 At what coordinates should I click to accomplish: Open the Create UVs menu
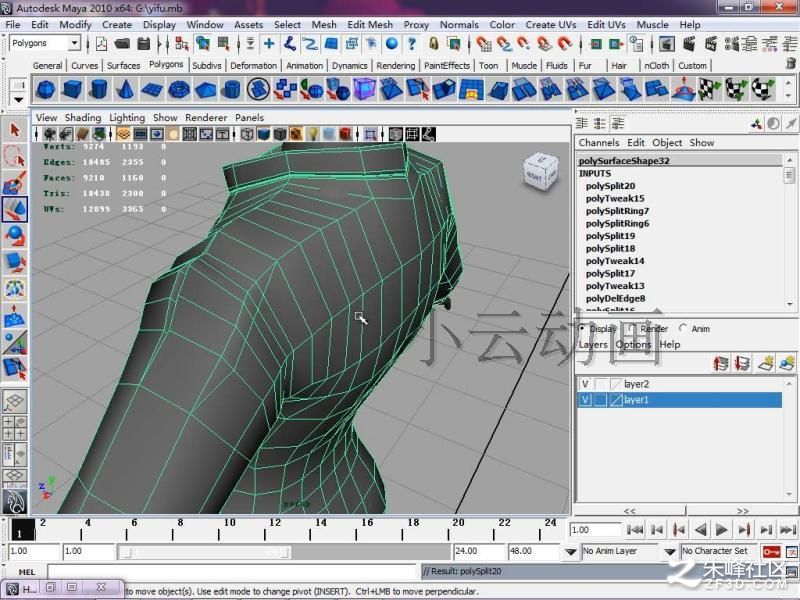click(551, 24)
